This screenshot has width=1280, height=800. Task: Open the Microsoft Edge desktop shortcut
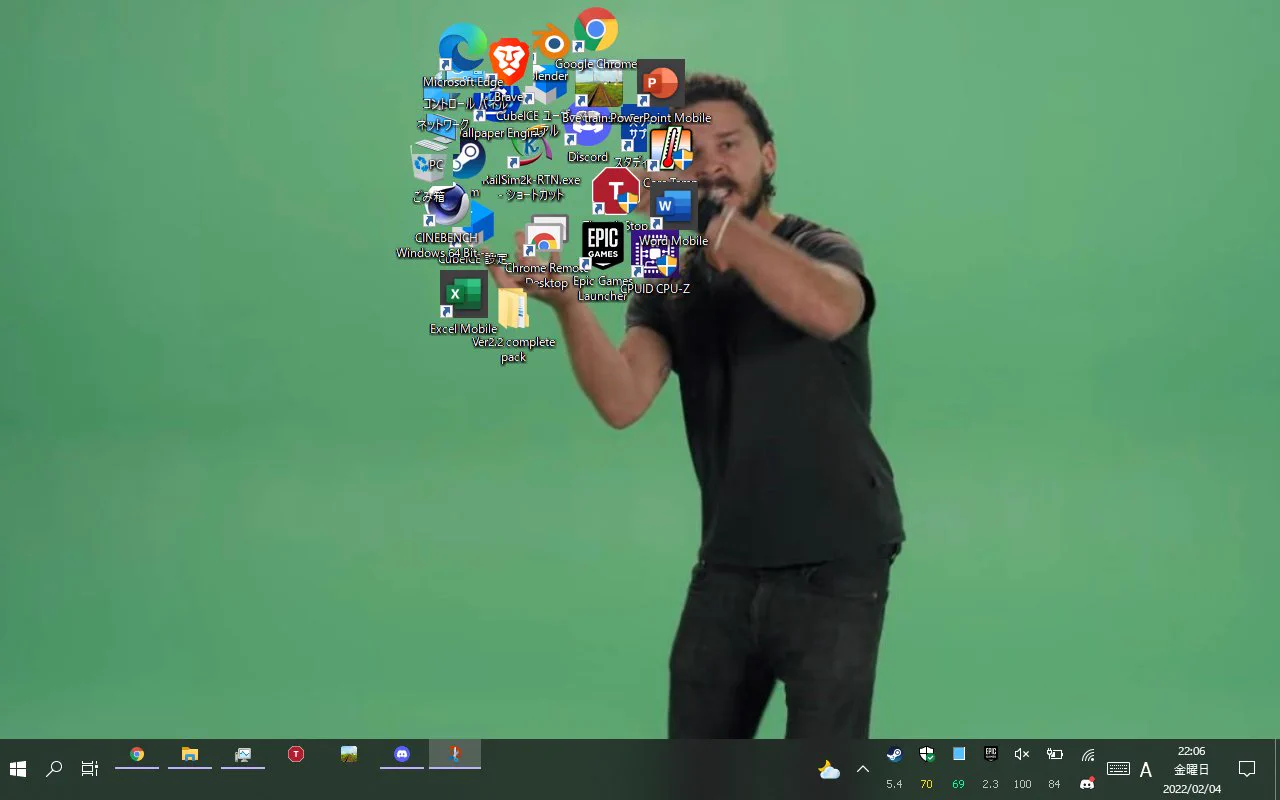[x=463, y=48]
